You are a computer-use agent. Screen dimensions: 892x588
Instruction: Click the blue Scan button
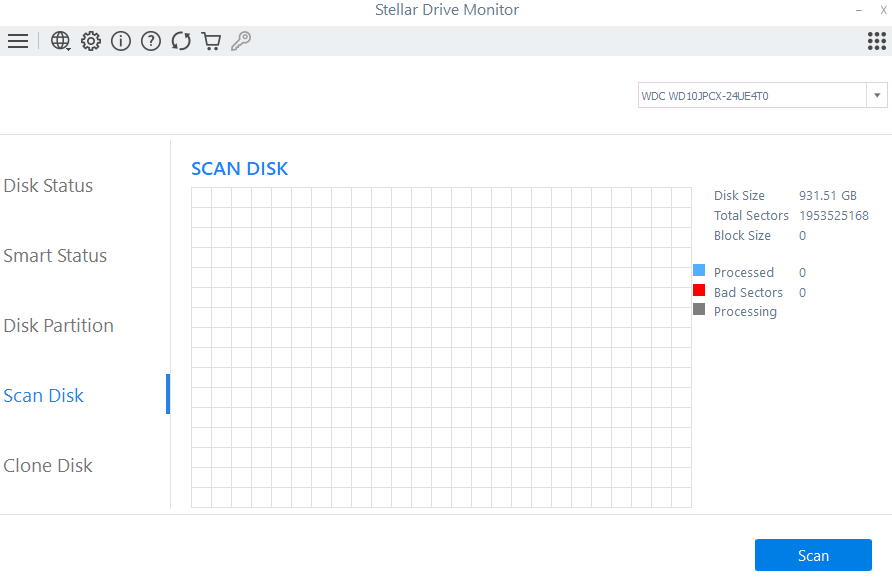[x=813, y=555]
